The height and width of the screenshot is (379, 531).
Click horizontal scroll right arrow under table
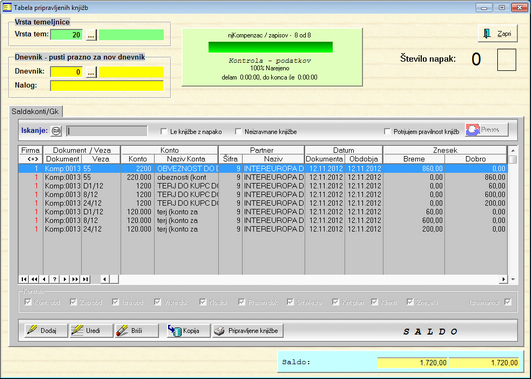[503, 279]
